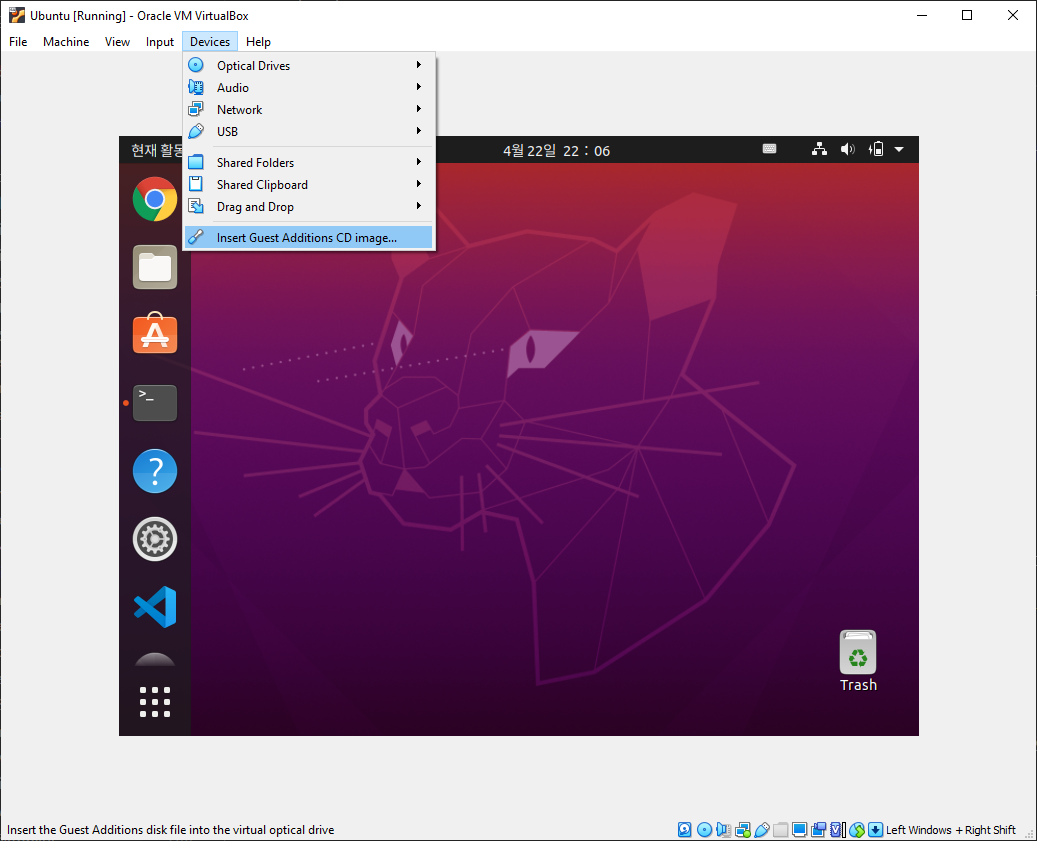Image resolution: width=1037 pixels, height=841 pixels.
Task: Expand the Audio submenu
Action: click(x=308, y=87)
